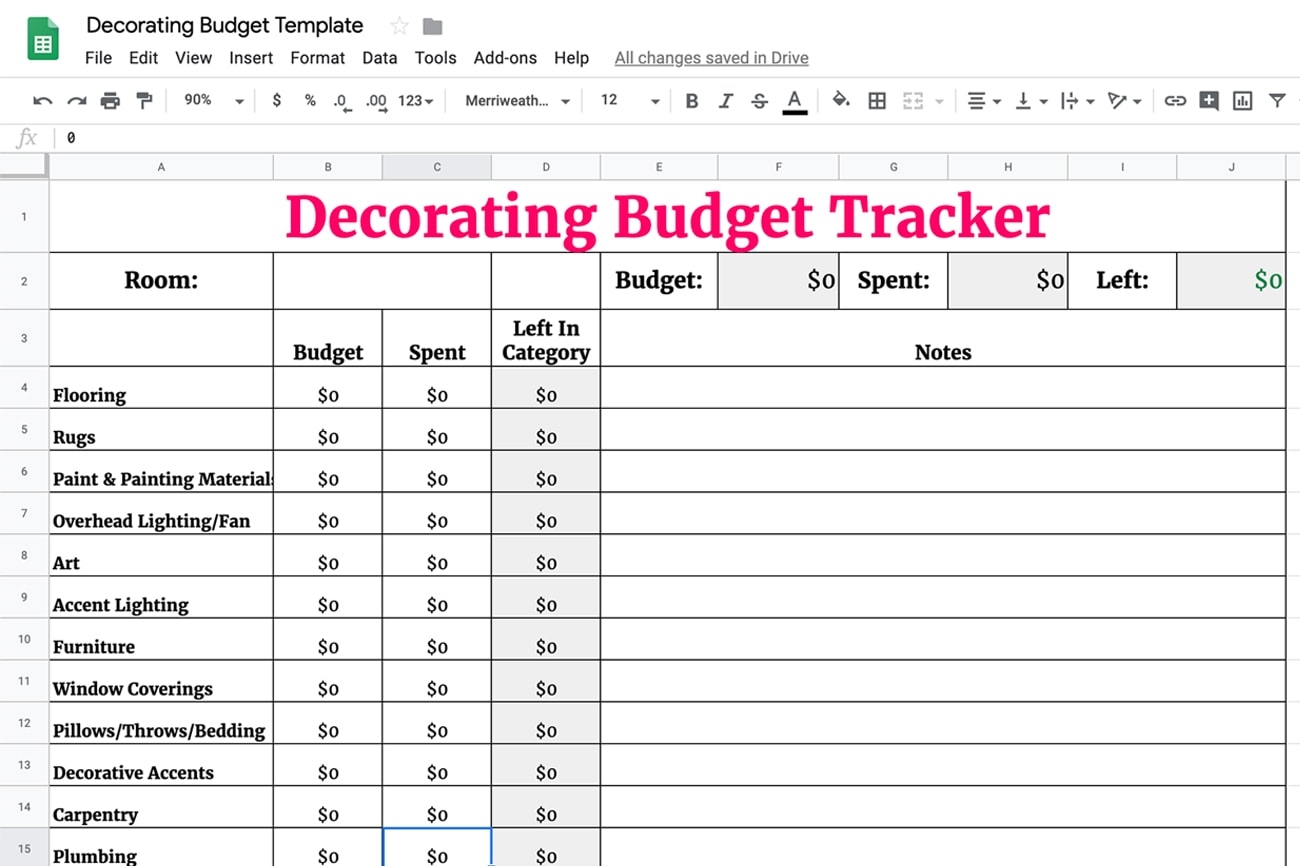Insert a link with chain icon
Screen dimensions: 1300x866
tap(1175, 101)
